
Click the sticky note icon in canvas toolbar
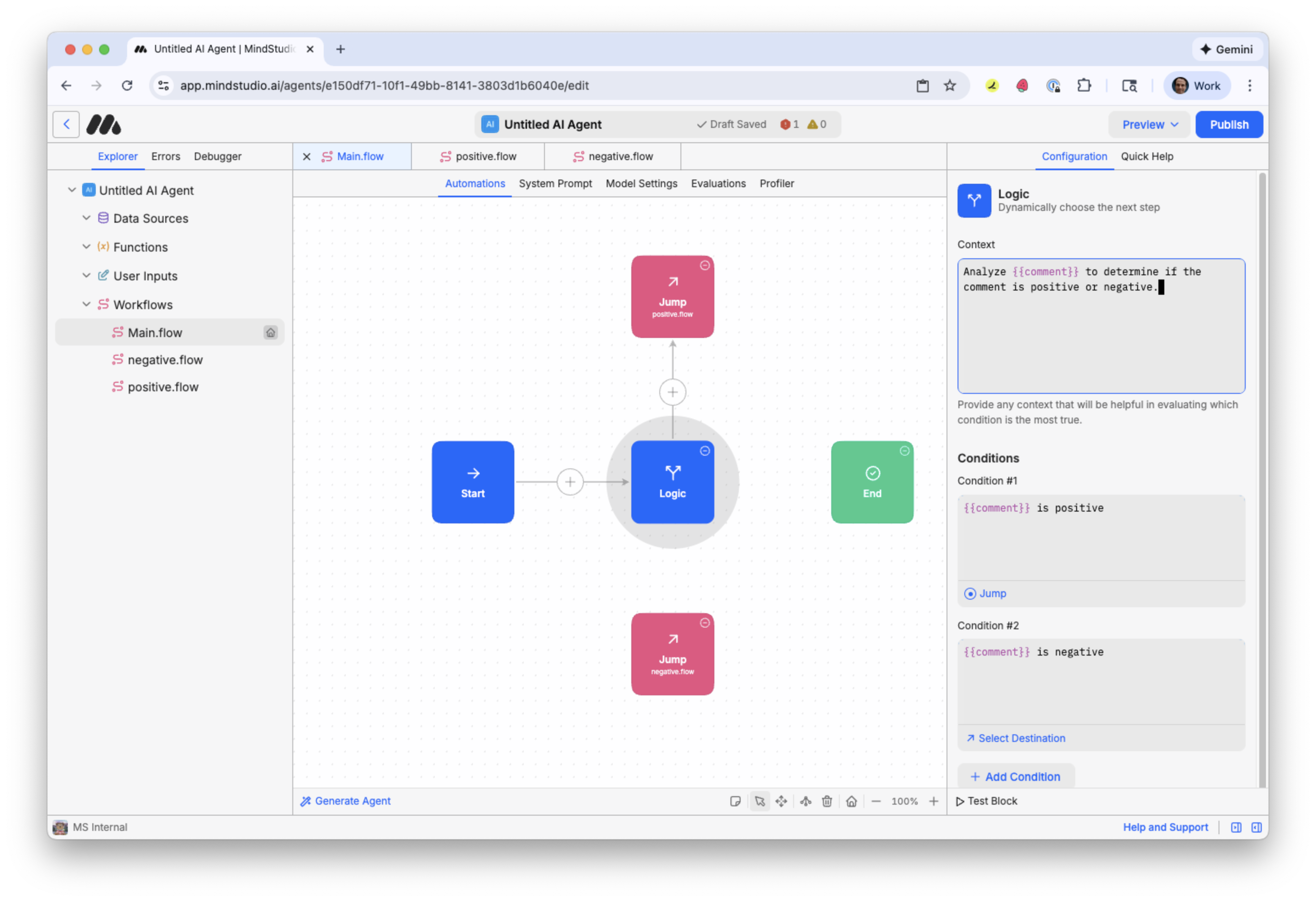735,801
